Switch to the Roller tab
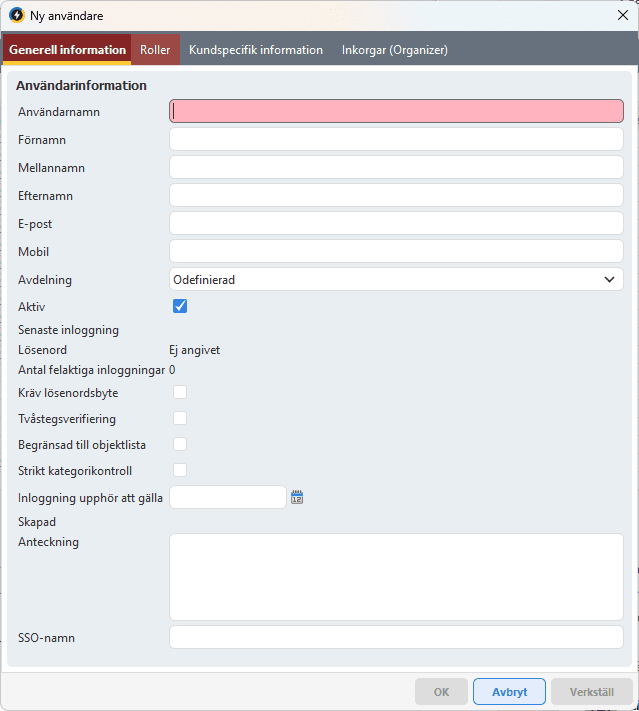Viewport: 639px width, 711px height. tap(155, 50)
